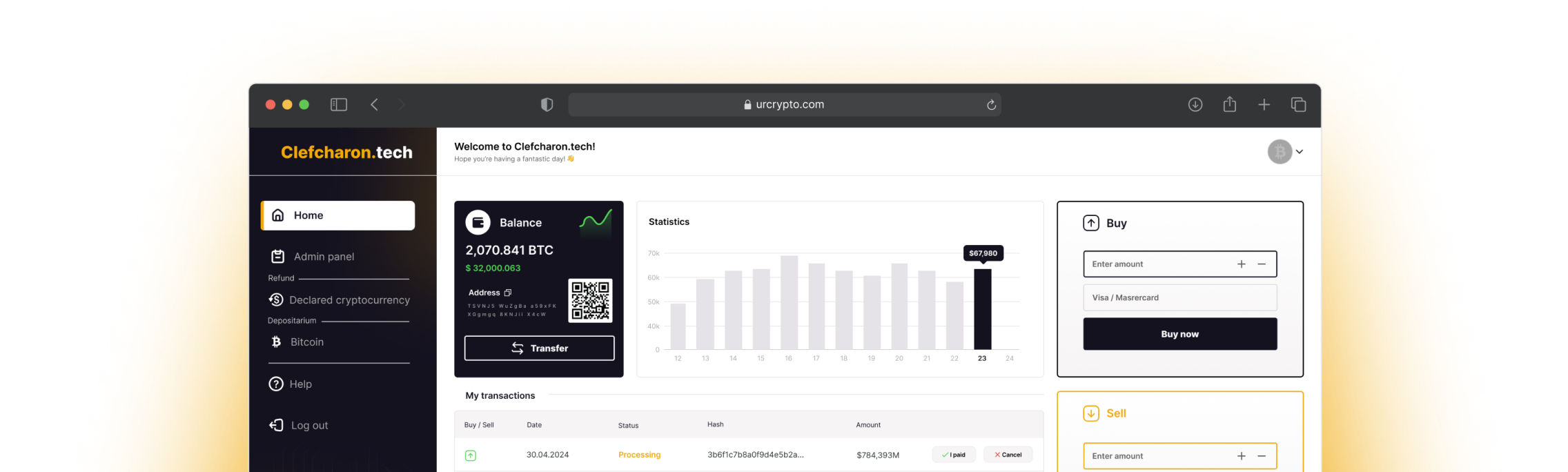The height and width of the screenshot is (472, 1568).
Task: Click the $ 32,000.063 value
Action: pyautogui.click(x=493, y=268)
